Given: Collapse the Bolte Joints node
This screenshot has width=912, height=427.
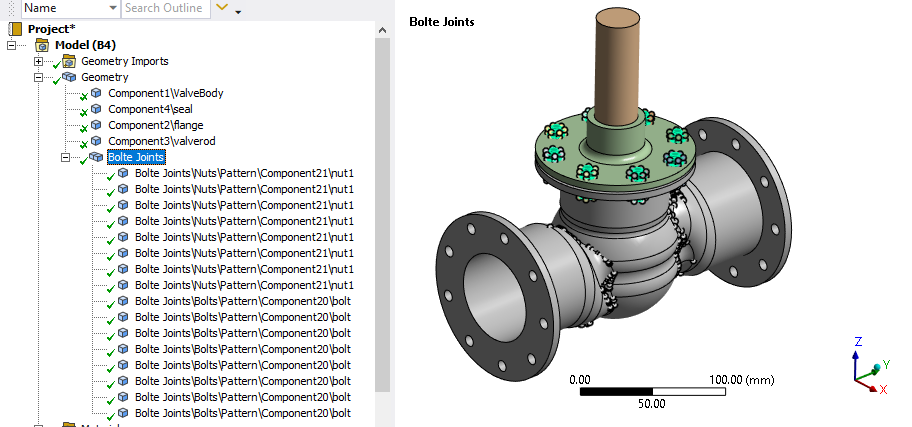Looking at the screenshot, I should (65, 157).
